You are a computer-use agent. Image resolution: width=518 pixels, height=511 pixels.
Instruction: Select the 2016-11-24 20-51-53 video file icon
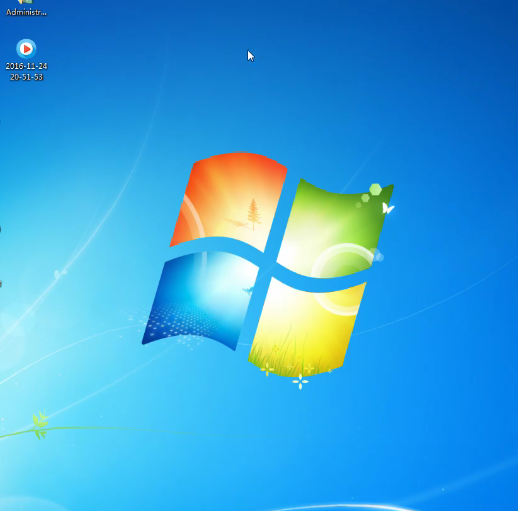pyautogui.click(x=26, y=49)
